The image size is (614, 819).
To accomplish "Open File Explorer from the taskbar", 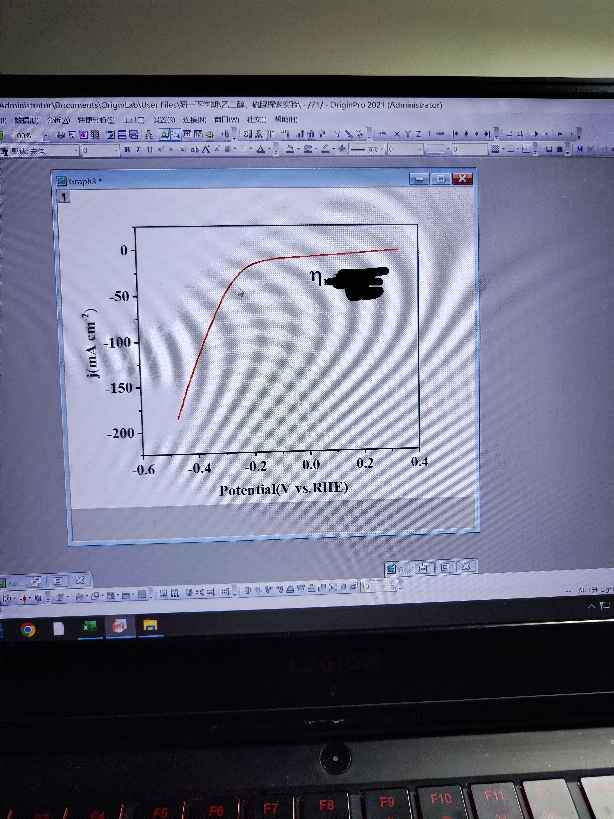I will (x=150, y=628).
